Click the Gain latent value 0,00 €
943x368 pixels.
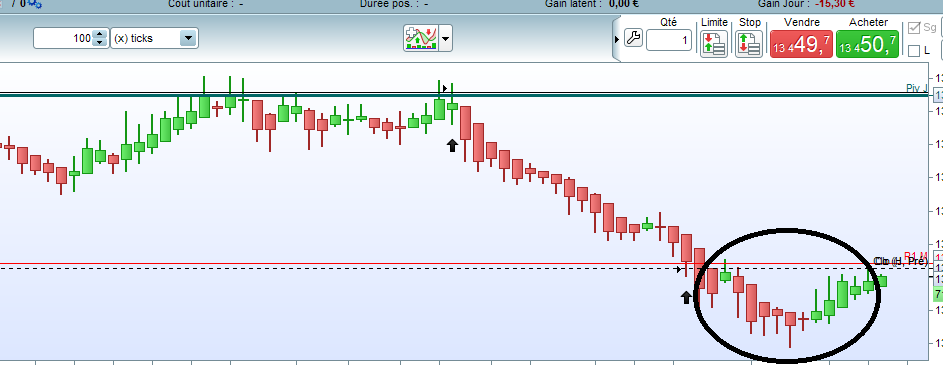pyautogui.click(x=624, y=4)
